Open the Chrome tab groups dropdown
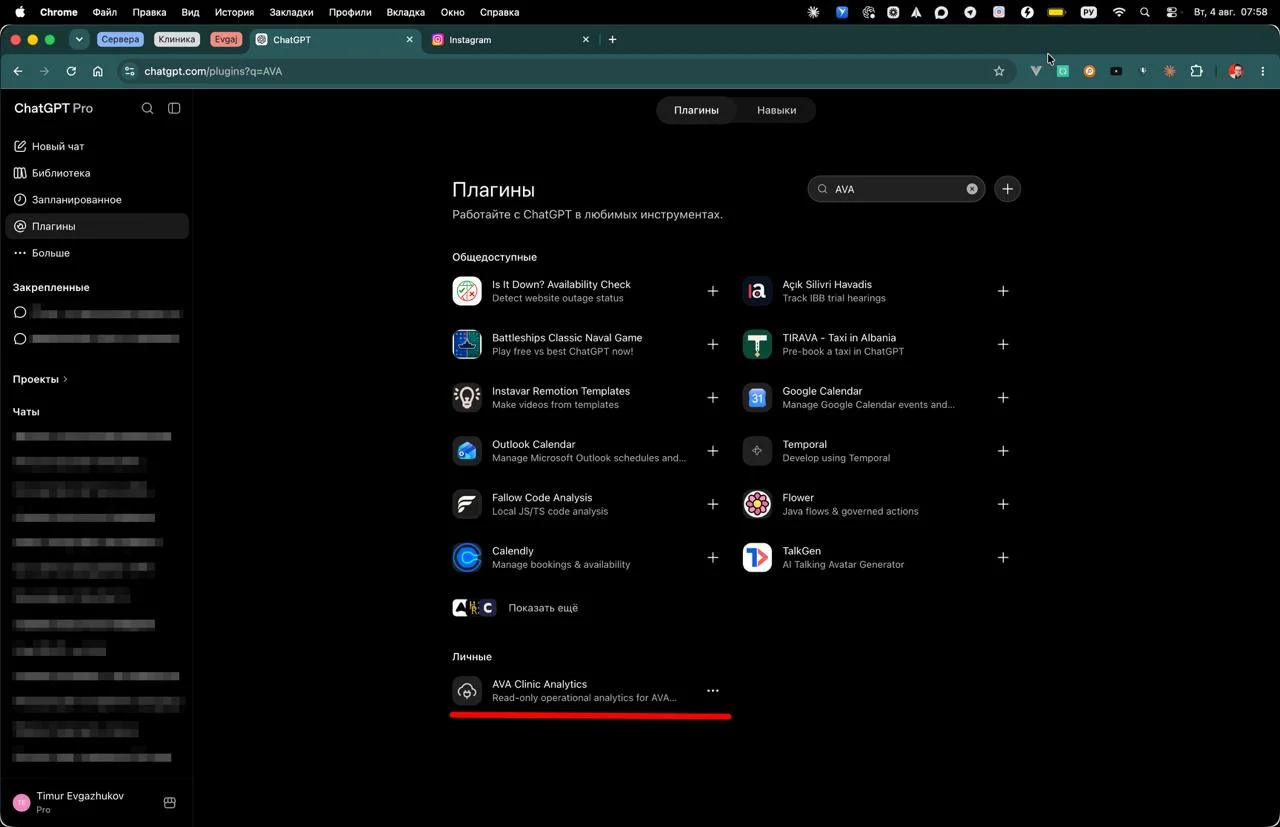The image size is (1280, 827). 79,40
